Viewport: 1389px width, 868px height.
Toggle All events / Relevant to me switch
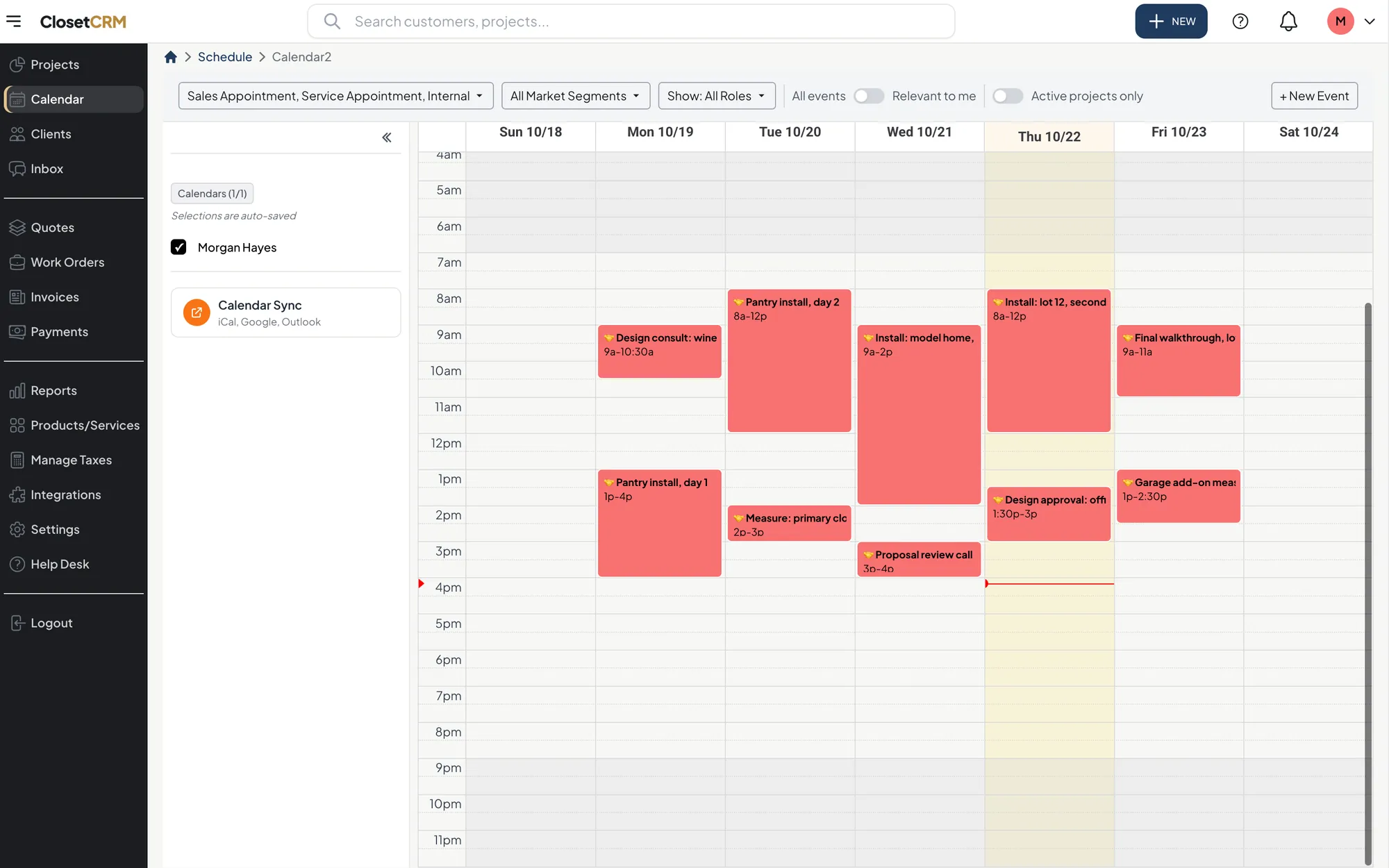click(x=868, y=96)
